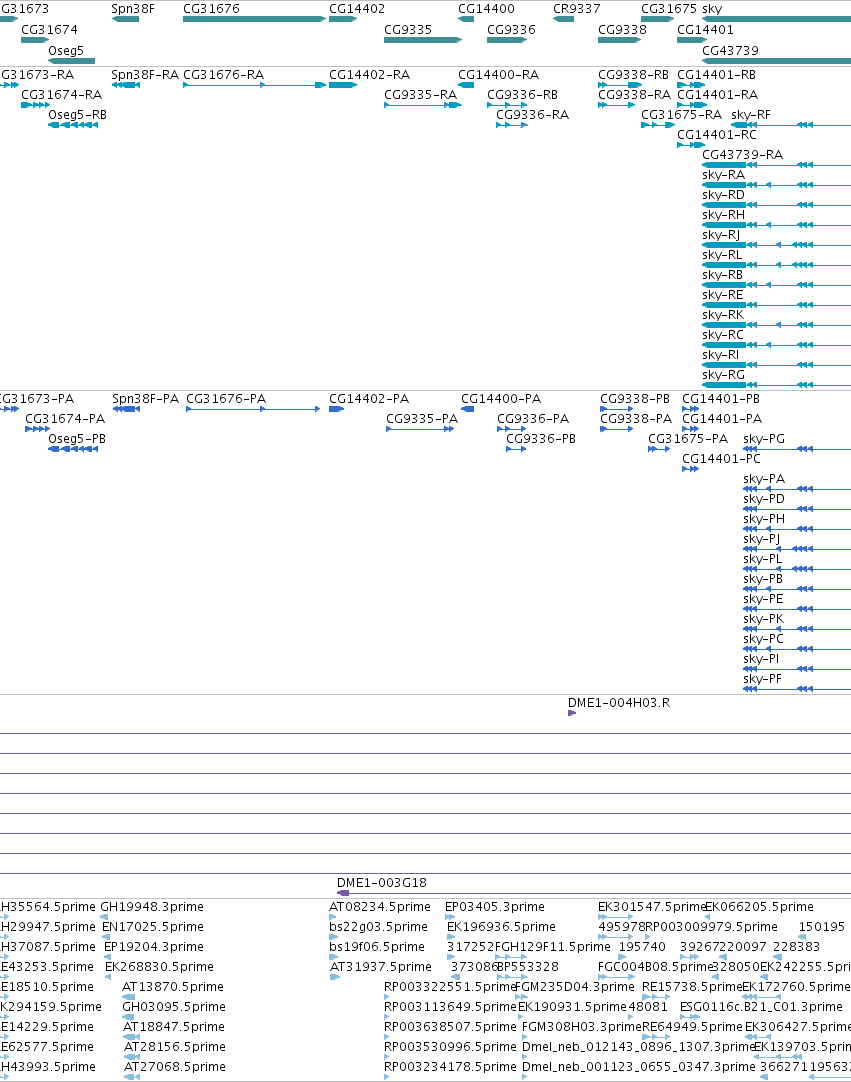Click the sky-RK transcript label
Image resolution: width=851 pixels, height=1082 pixels.
pyautogui.click(x=723, y=315)
